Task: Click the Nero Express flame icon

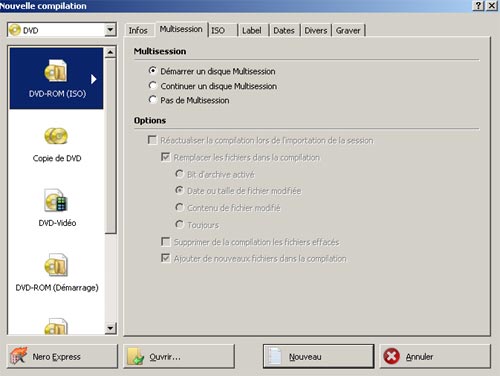Action: [x=18, y=356]
